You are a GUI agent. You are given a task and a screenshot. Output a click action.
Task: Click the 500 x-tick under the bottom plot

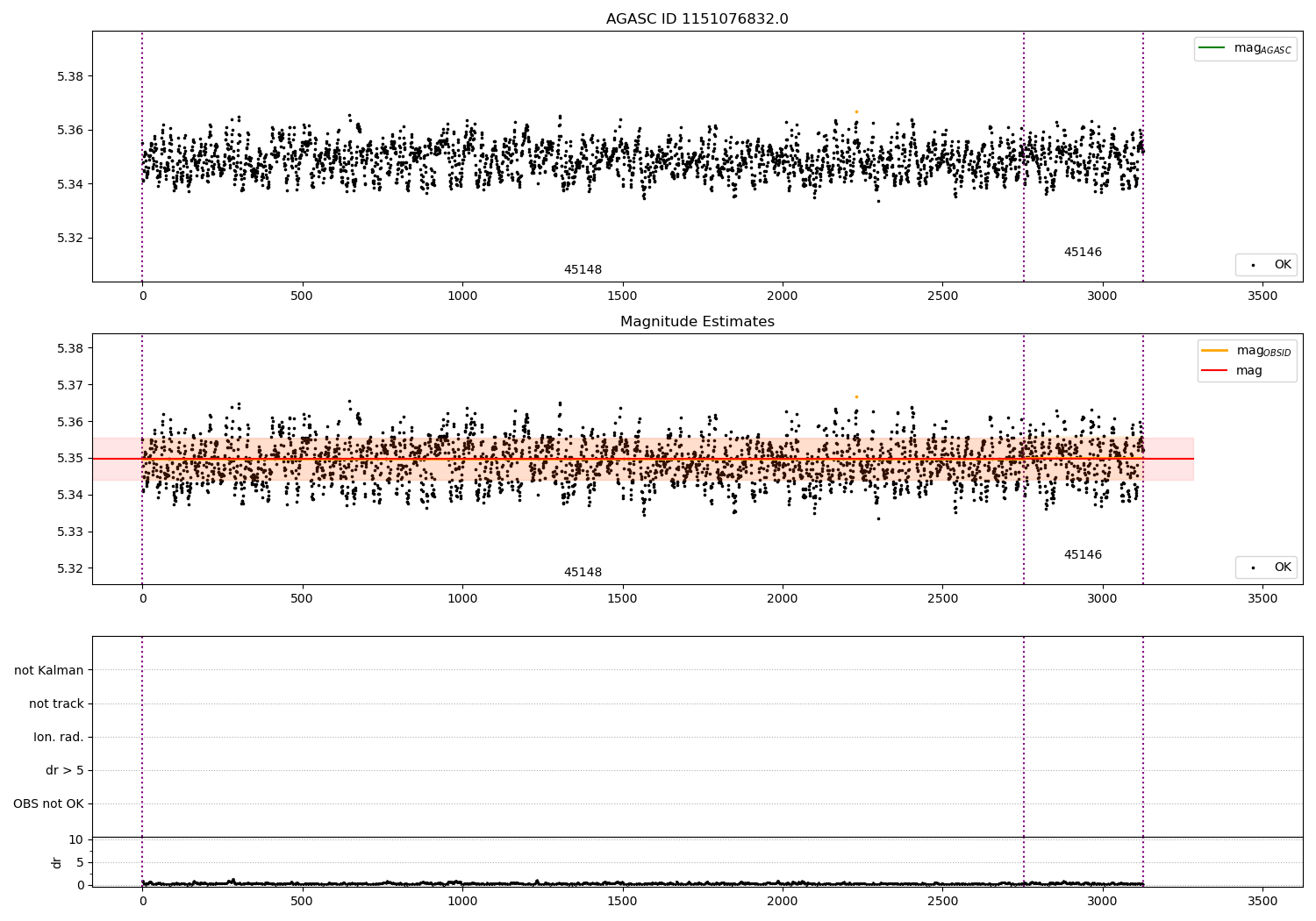click(302, 901)
